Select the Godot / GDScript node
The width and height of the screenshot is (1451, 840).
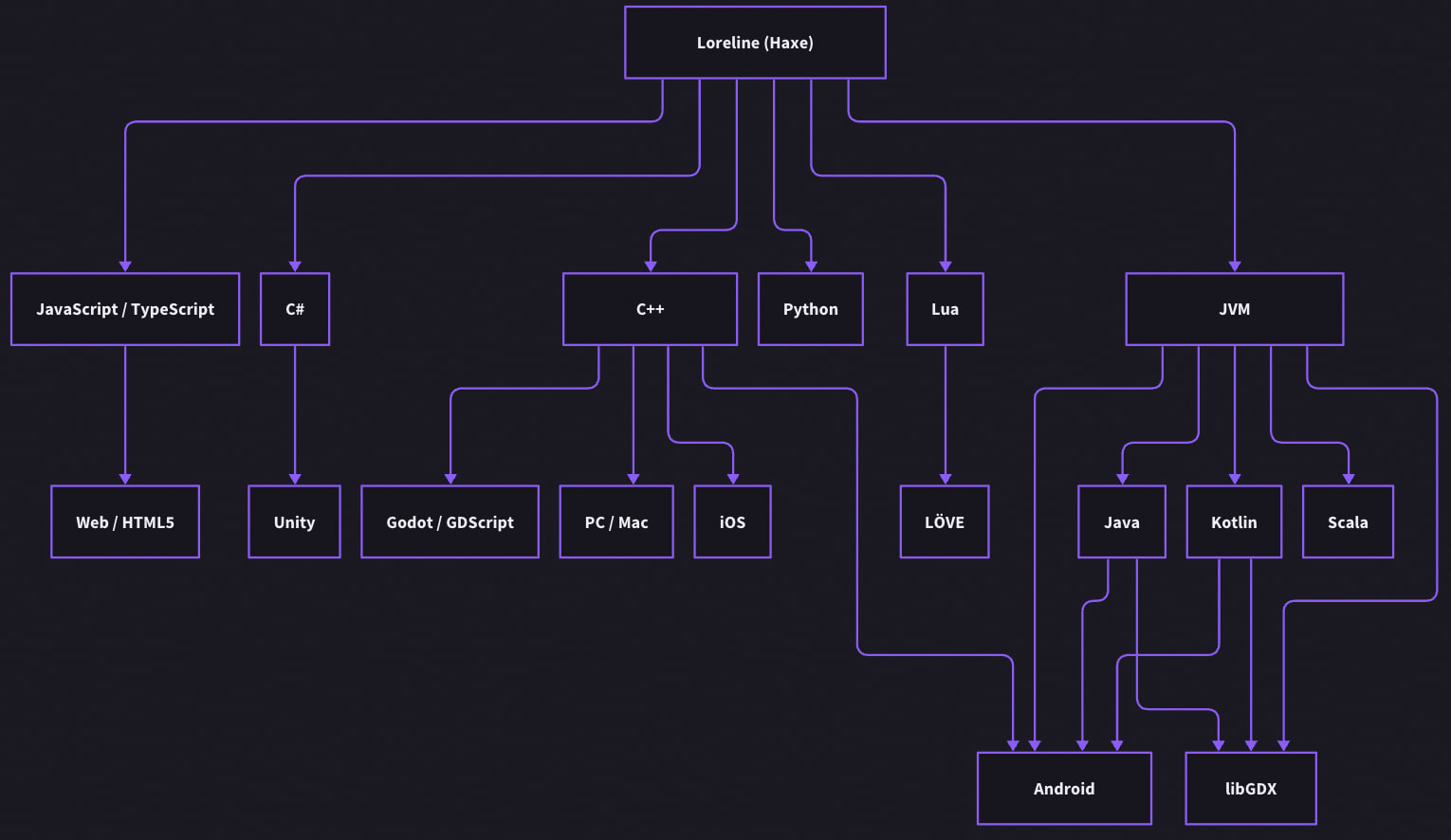450,522
